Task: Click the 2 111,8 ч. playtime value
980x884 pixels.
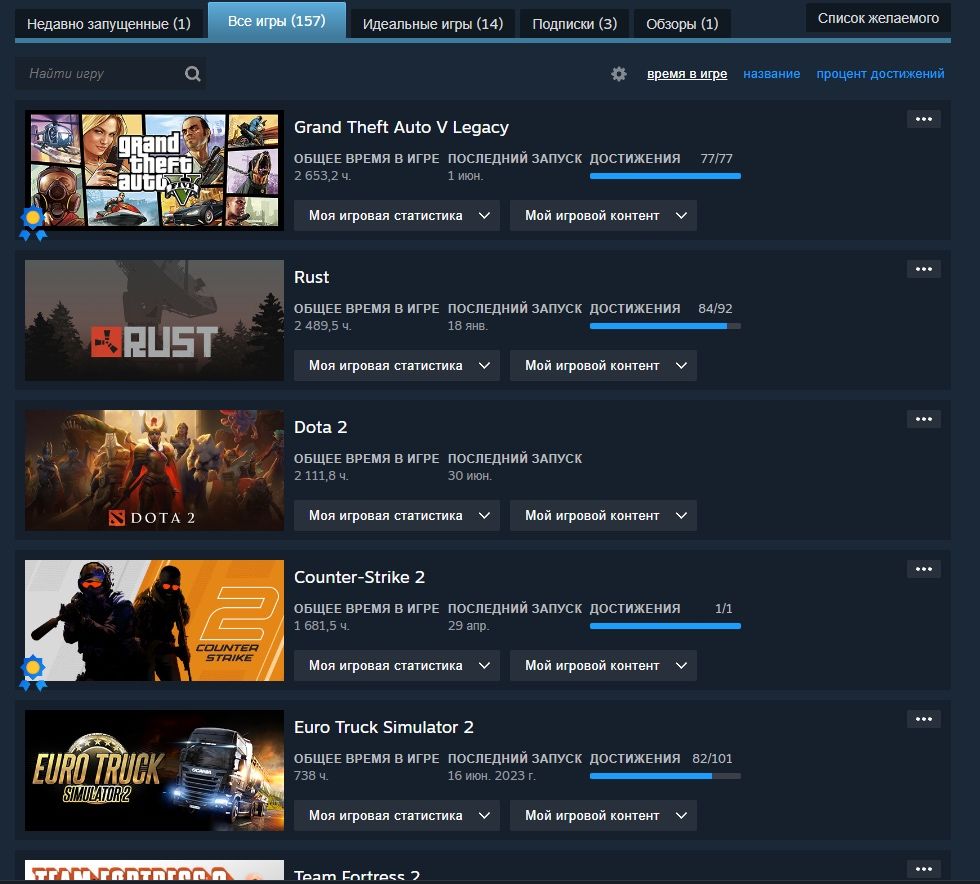Action: point(321,476)
